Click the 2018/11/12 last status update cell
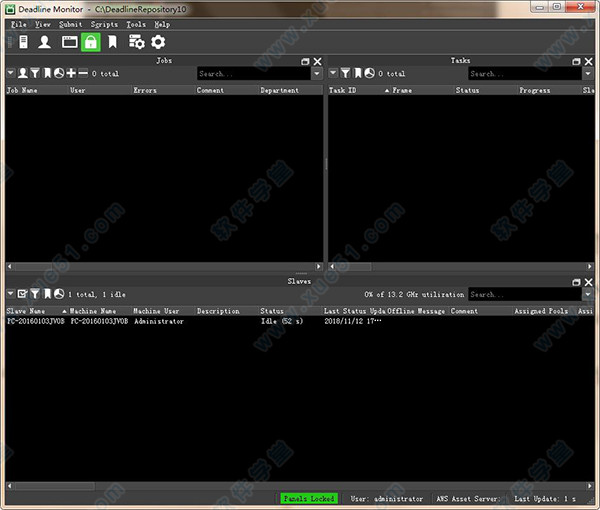 [353, 321]
